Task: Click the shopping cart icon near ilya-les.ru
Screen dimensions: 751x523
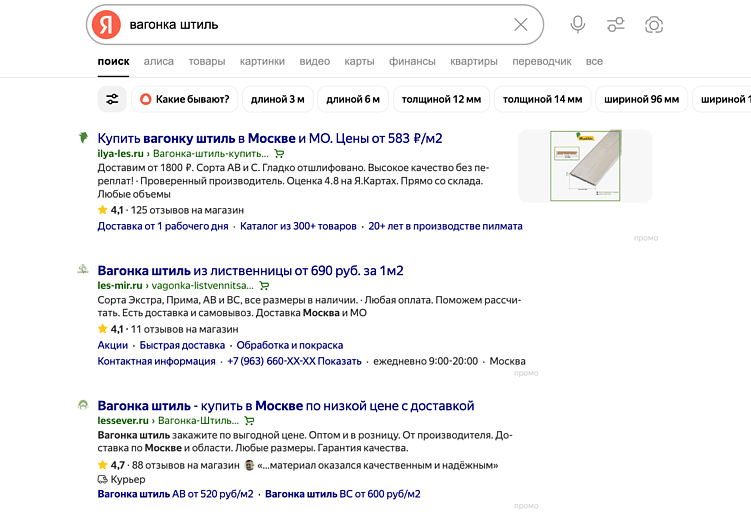Action: pyautogui.click(x=279, y=154)
